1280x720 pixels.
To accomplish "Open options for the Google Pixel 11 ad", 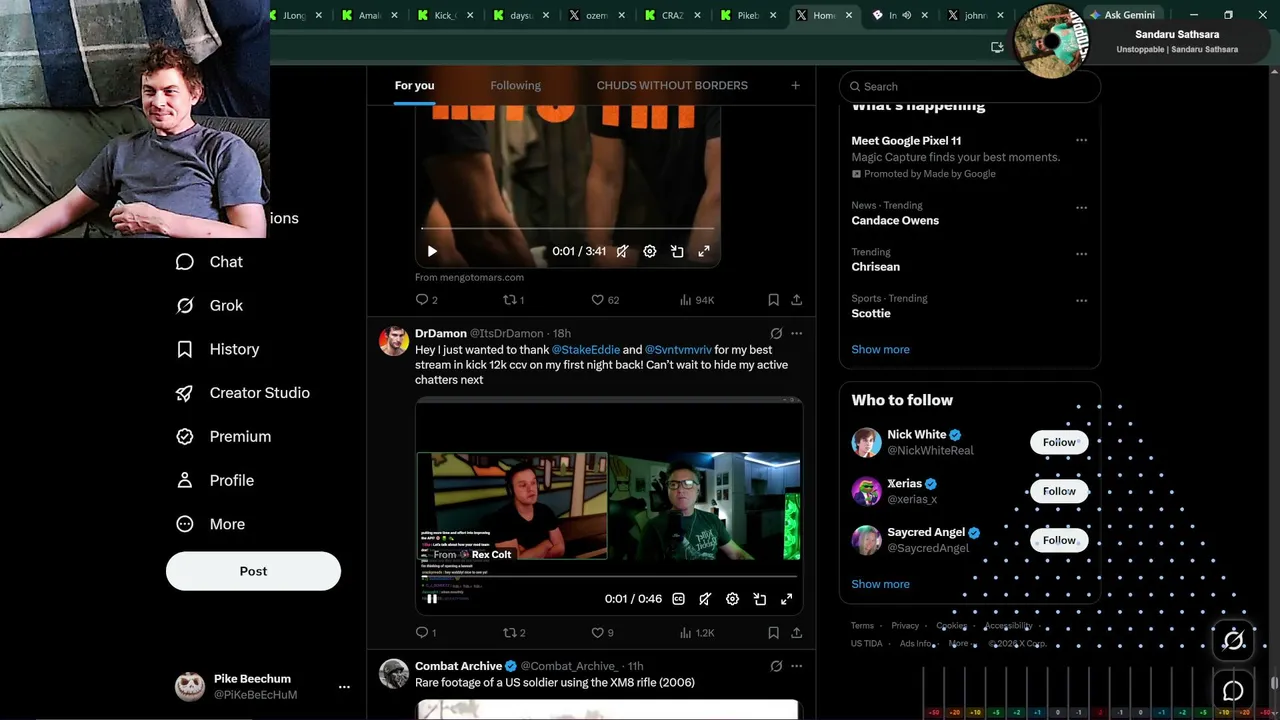I will click(x=1081, y=141).
